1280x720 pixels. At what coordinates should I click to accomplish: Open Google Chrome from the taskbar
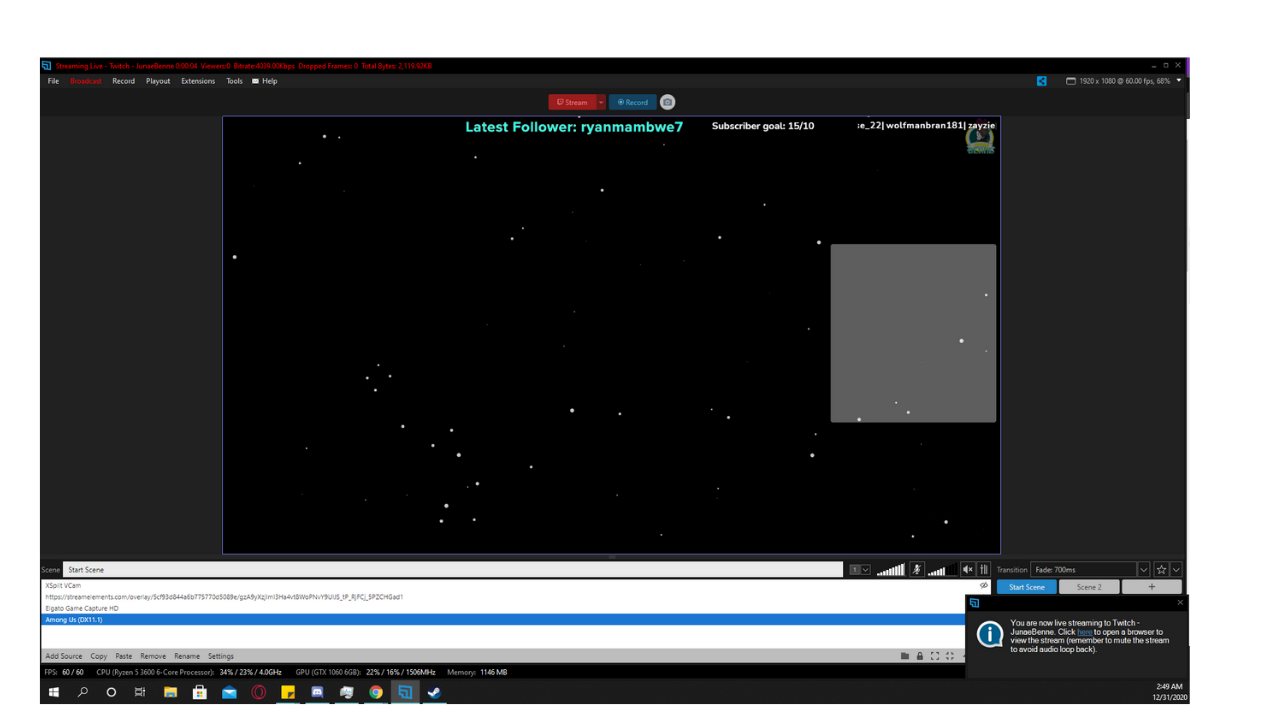[x=376, y=692]
